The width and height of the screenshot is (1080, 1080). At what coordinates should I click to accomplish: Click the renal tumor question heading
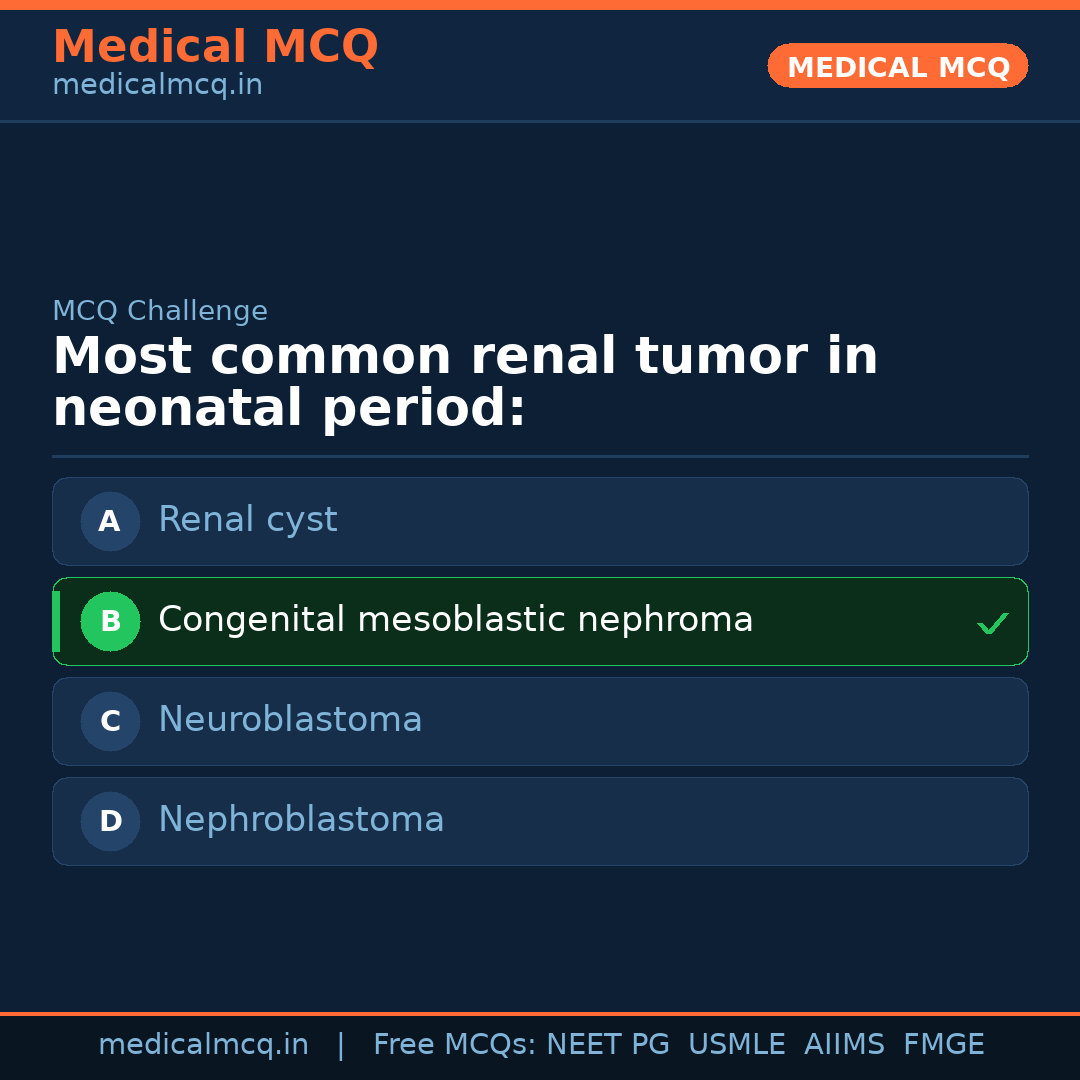pos(465,382)
